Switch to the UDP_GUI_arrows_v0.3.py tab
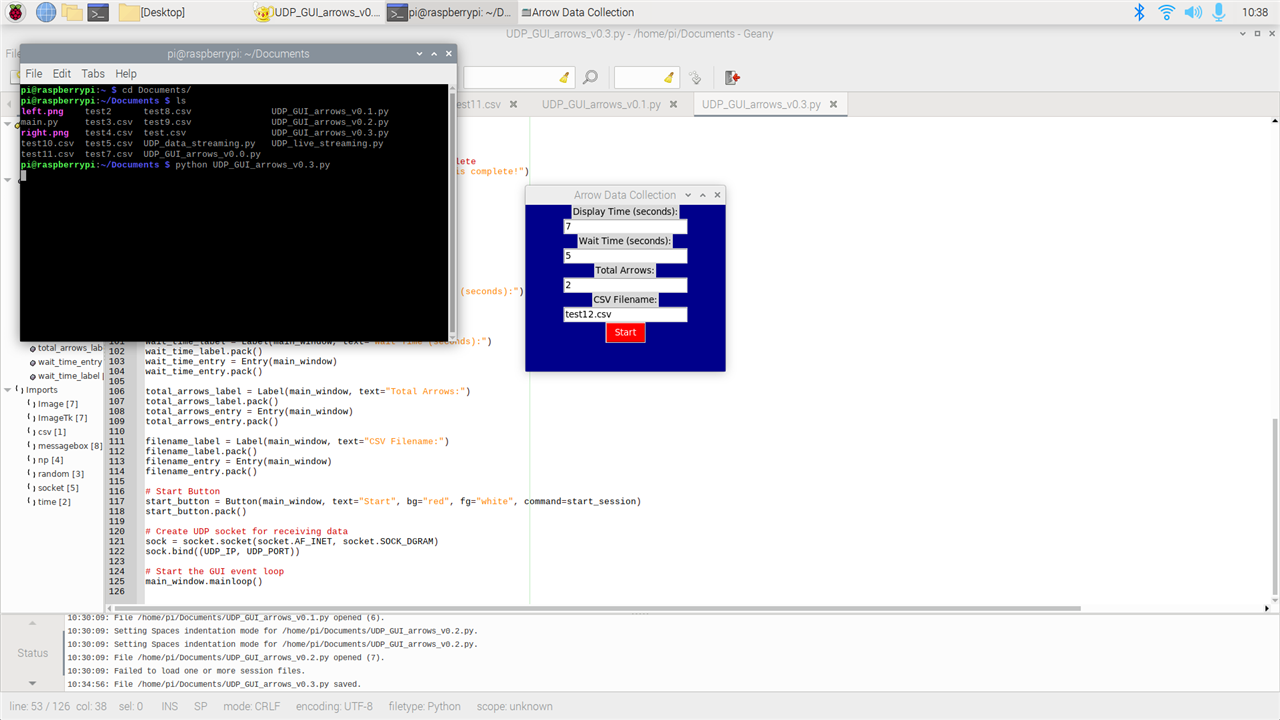Viewport: 1280px width, 720px height. [760, 104]
